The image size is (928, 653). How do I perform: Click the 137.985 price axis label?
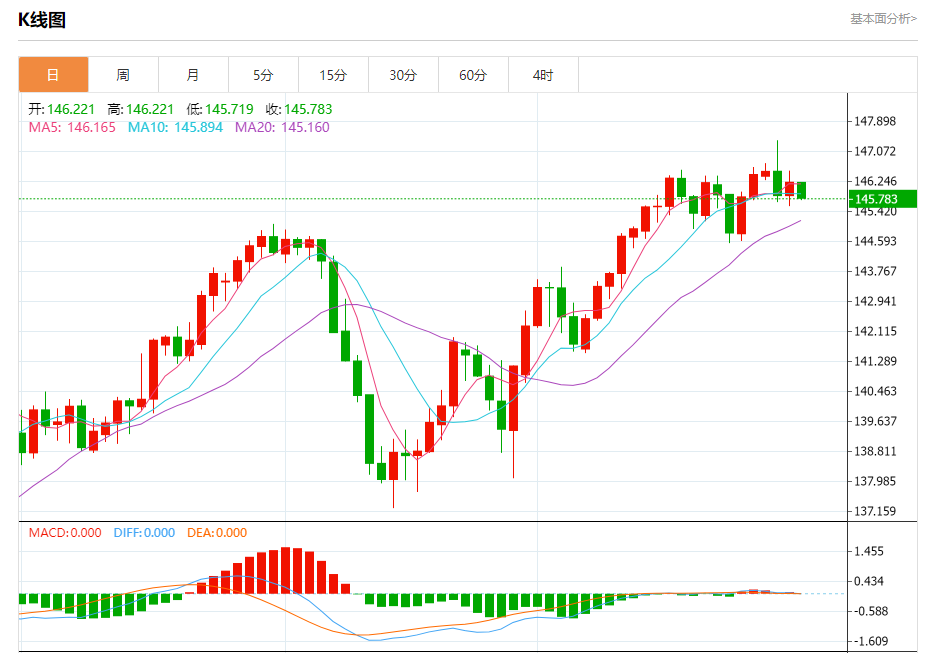coord(875,481)
